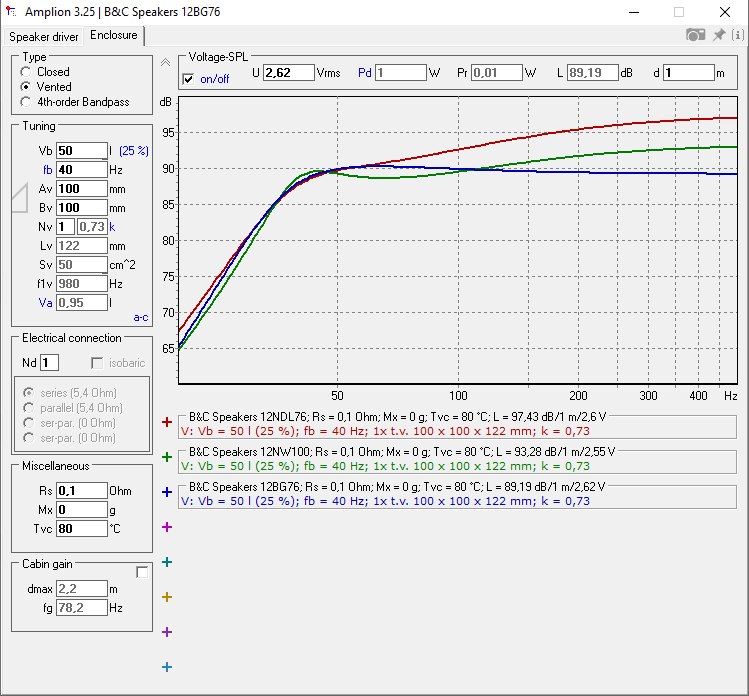
Task: Click the Vb volume input field
Action: [x=82, y=151]
